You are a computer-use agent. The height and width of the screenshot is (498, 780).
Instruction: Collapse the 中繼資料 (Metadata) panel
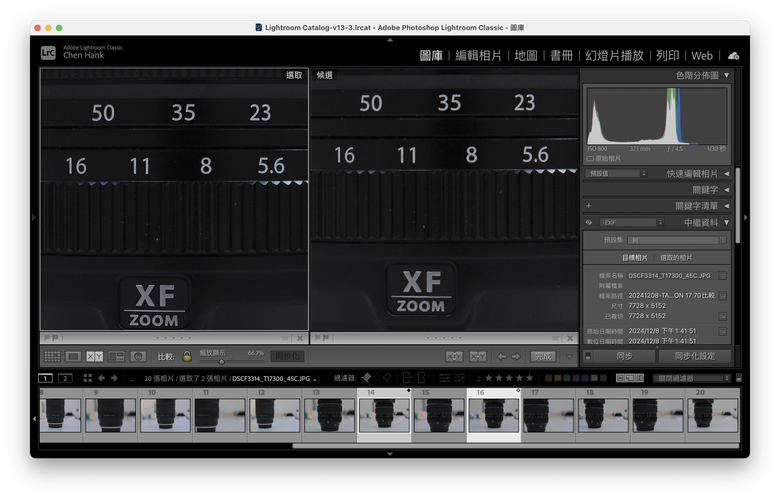tap(727, 222)
